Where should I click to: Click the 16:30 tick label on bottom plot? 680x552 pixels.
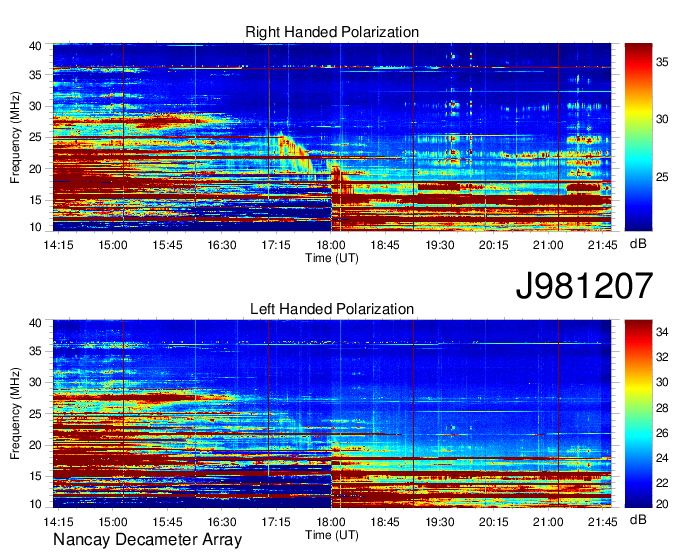point(222,522)
